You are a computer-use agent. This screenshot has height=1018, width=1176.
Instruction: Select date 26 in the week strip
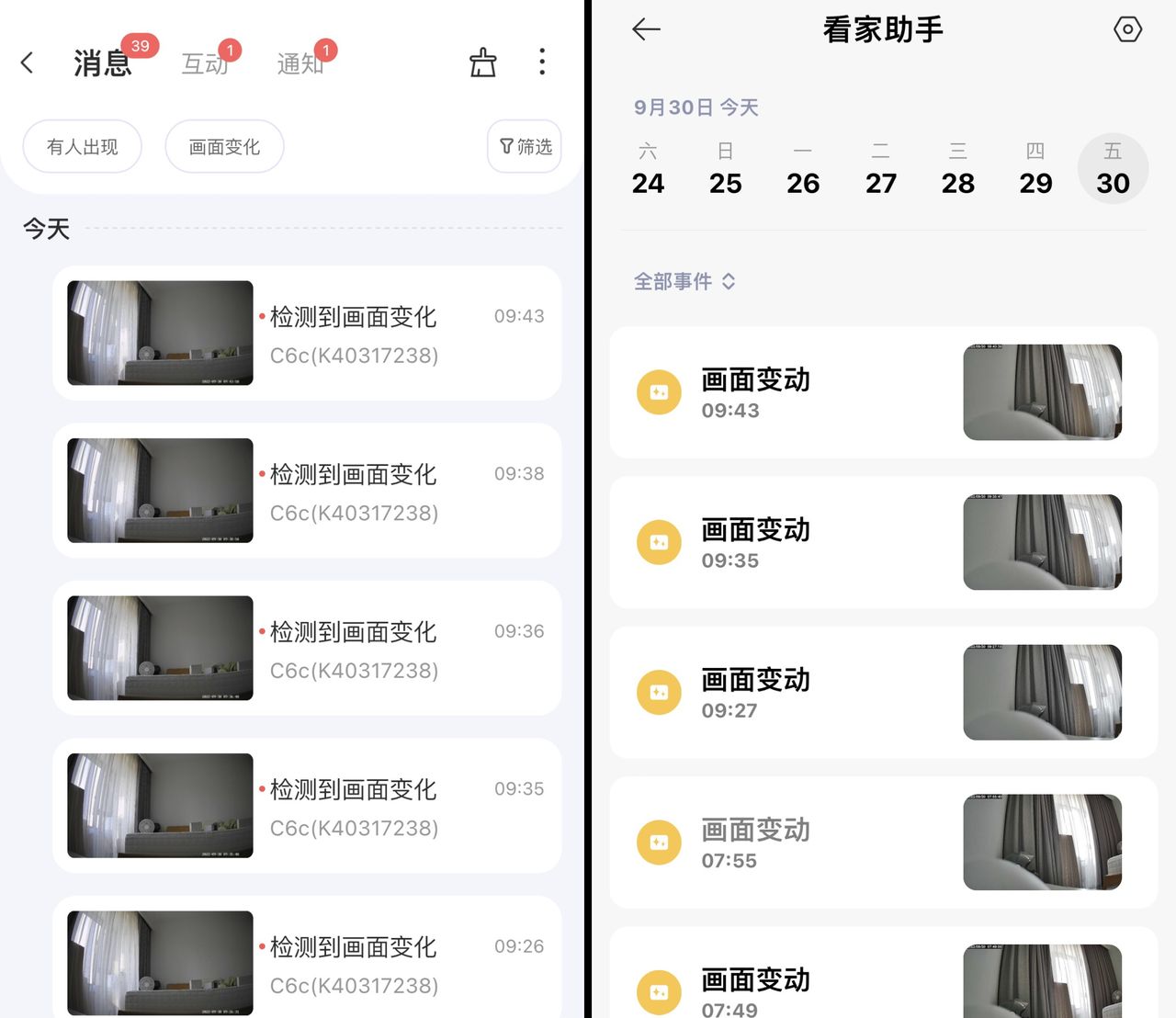pos(803,170)
